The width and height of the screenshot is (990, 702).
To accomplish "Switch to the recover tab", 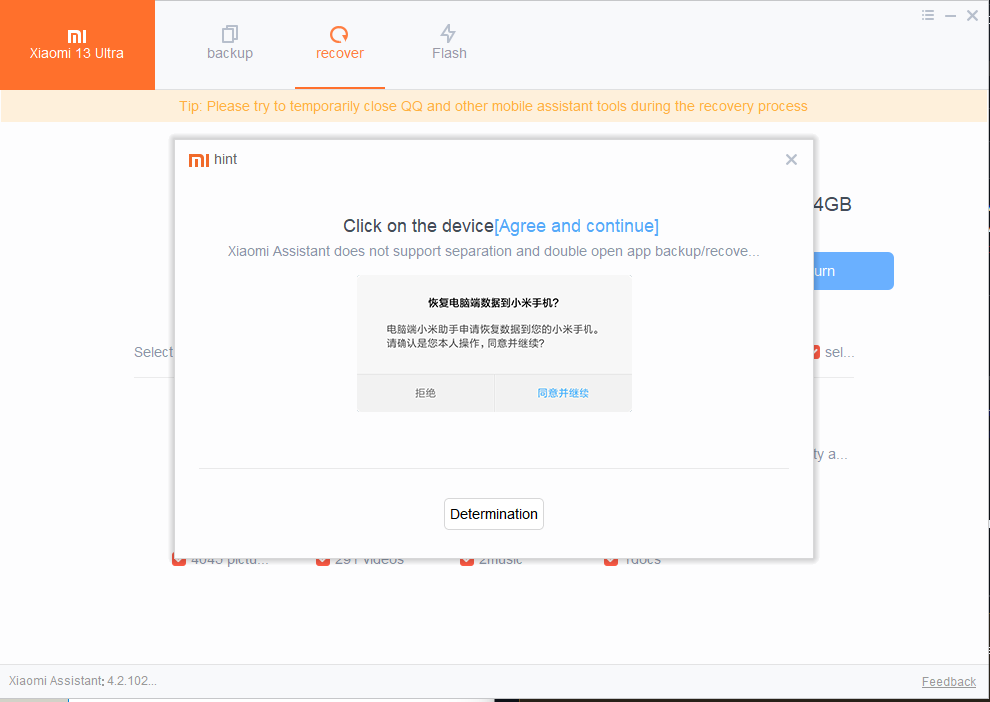I will click(340, 43).
